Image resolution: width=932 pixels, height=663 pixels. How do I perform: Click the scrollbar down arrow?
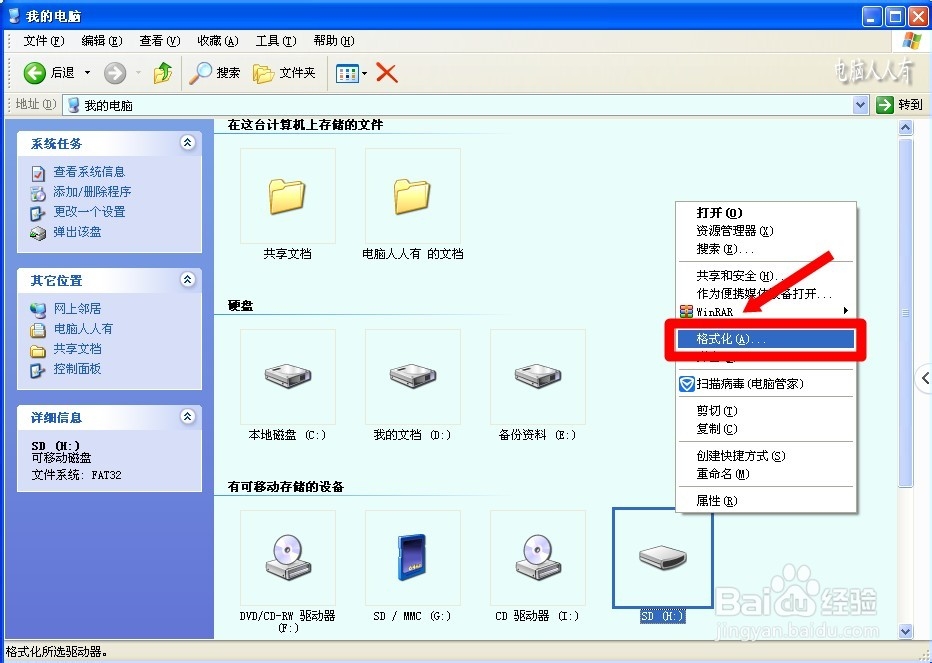pyautogui.click(x=905, y=631)
